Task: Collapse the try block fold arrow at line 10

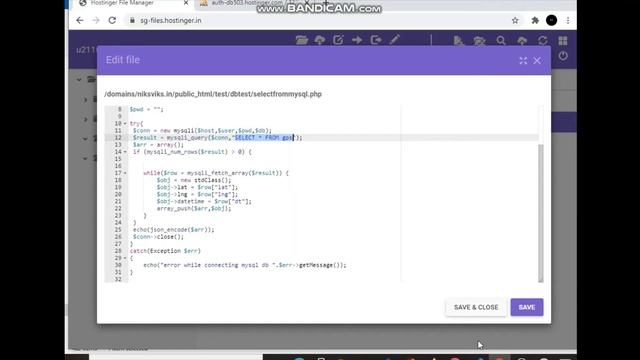Action: pos(125,124)
